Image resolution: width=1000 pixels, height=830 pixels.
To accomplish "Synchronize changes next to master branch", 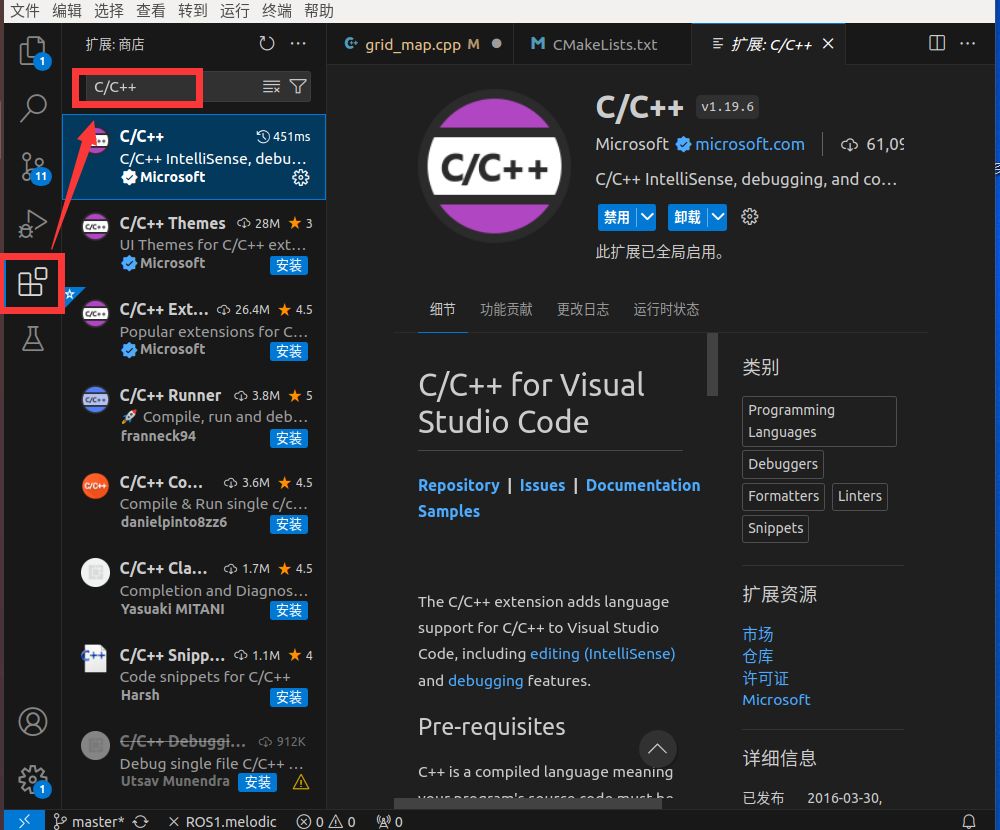I will tap(140, 822).
